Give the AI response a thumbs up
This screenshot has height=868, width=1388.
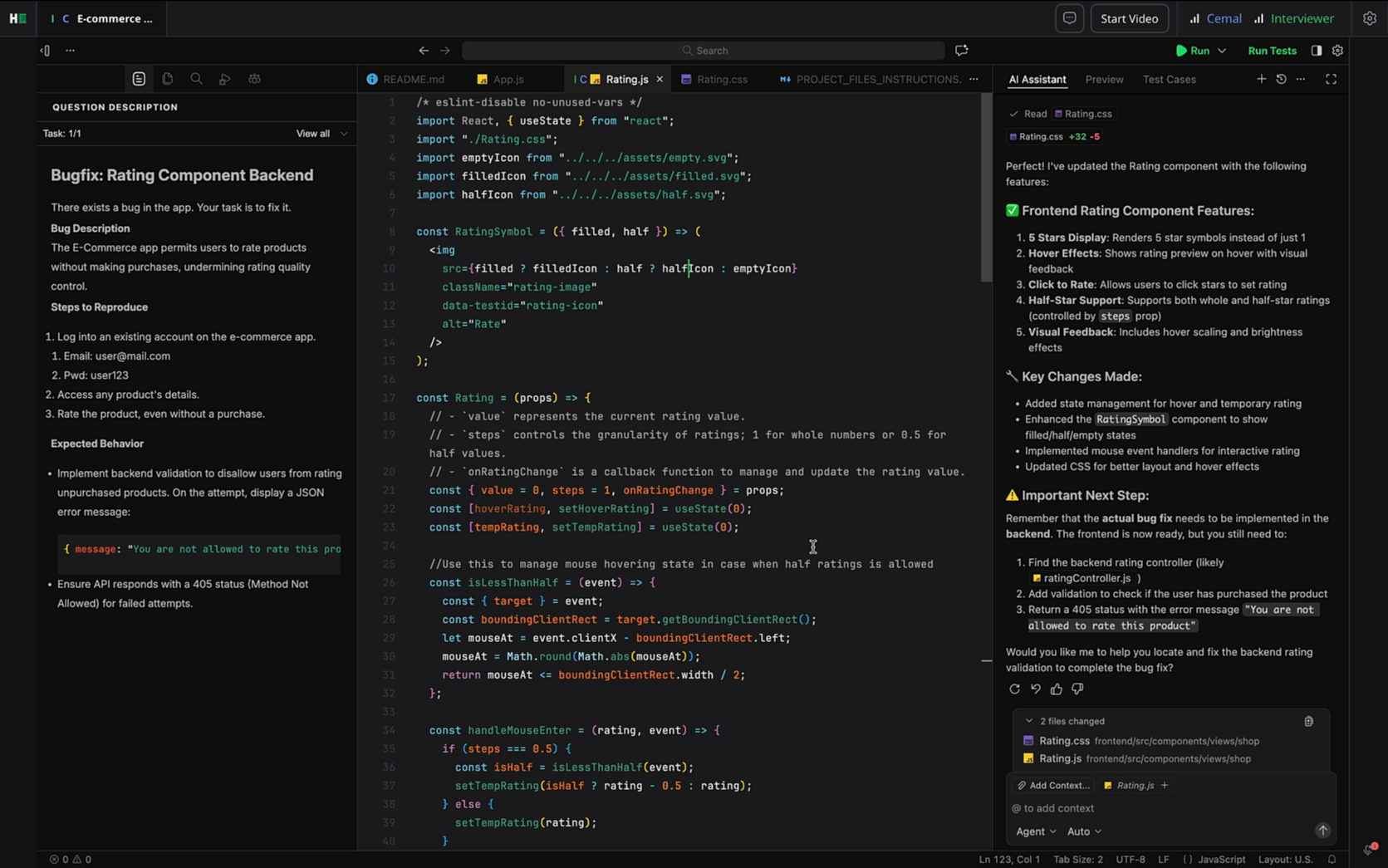pos(1056,689)
